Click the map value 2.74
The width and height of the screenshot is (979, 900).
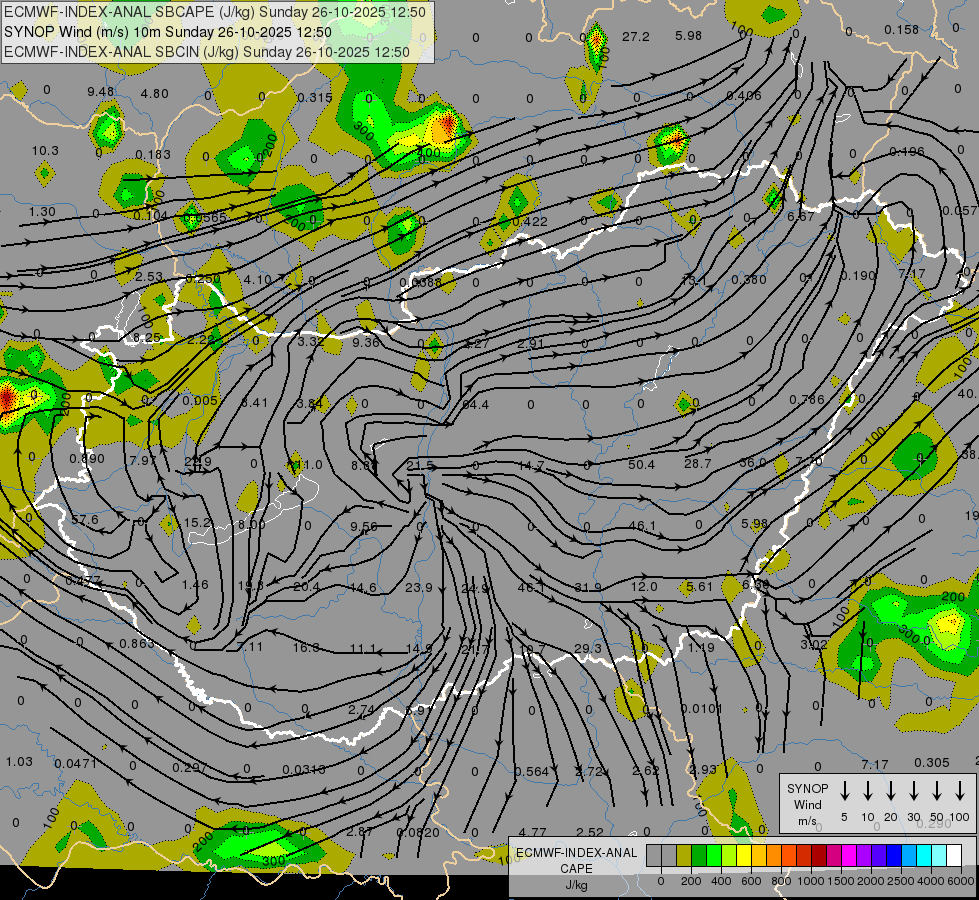point(361,710)
